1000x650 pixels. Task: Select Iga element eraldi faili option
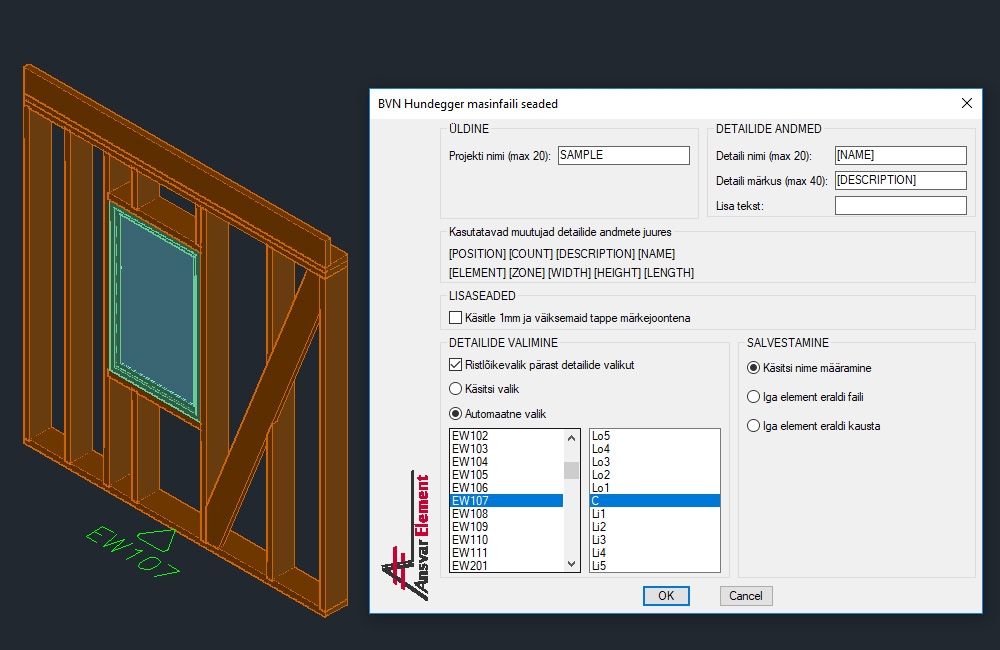click(x=753, y=397)
